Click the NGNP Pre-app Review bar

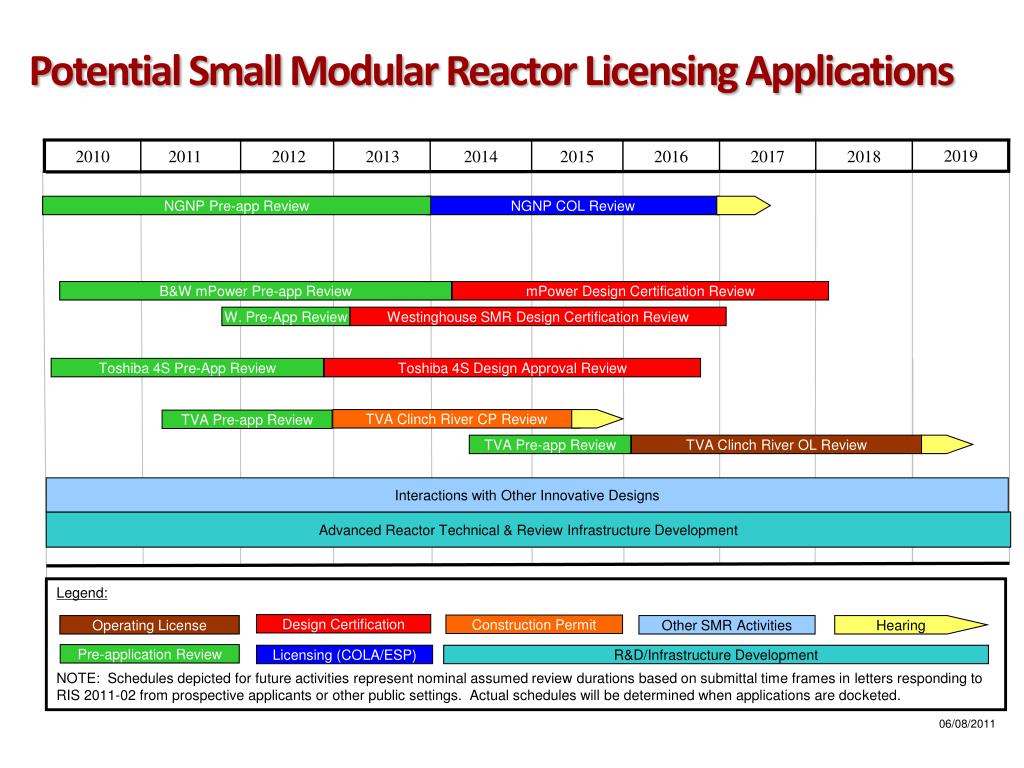coord(236,206)
